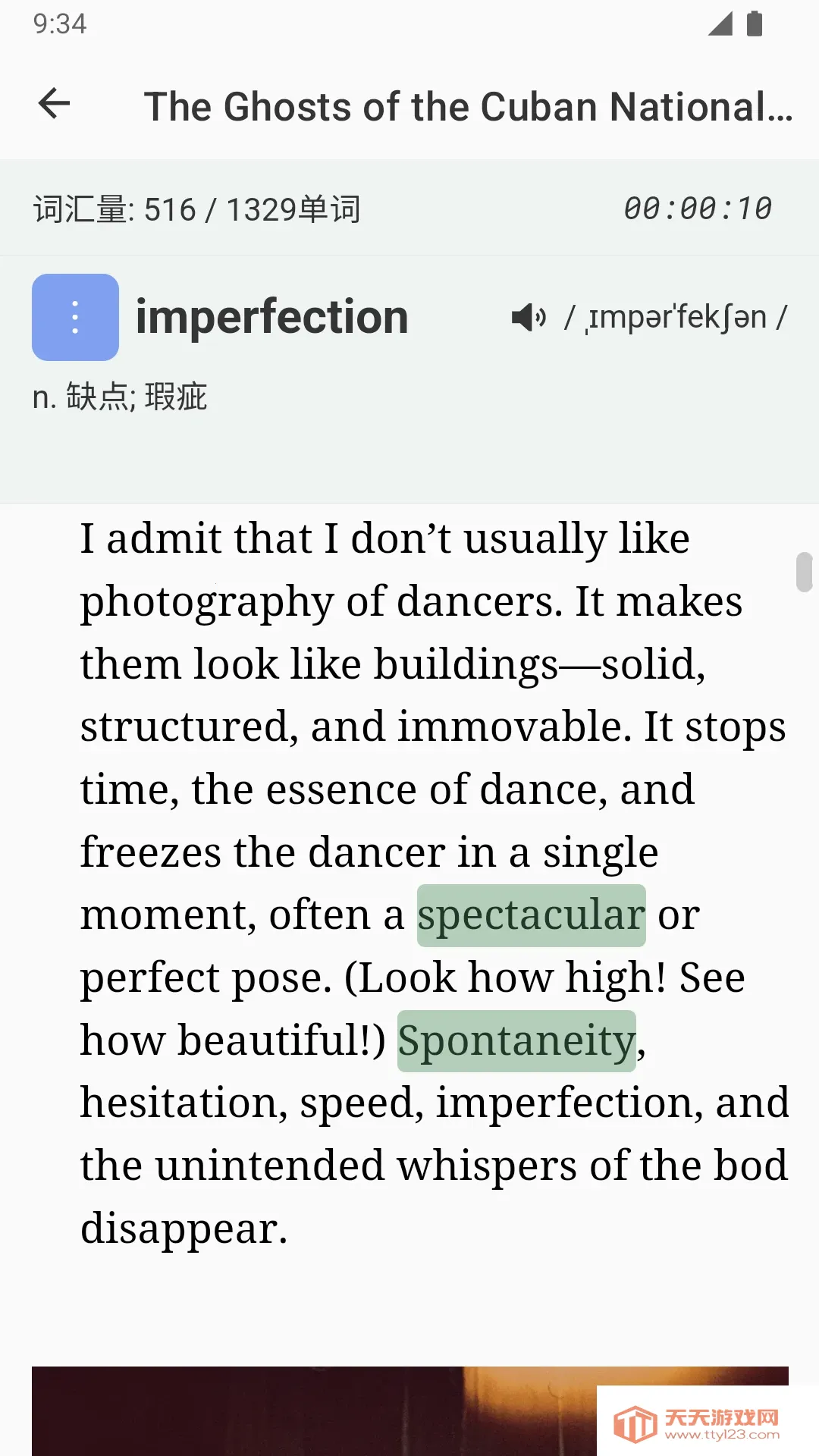The image size is (819, 1456).
Task: Tap the highlighted word "Spontaneity"
Action: (516, 1041)
